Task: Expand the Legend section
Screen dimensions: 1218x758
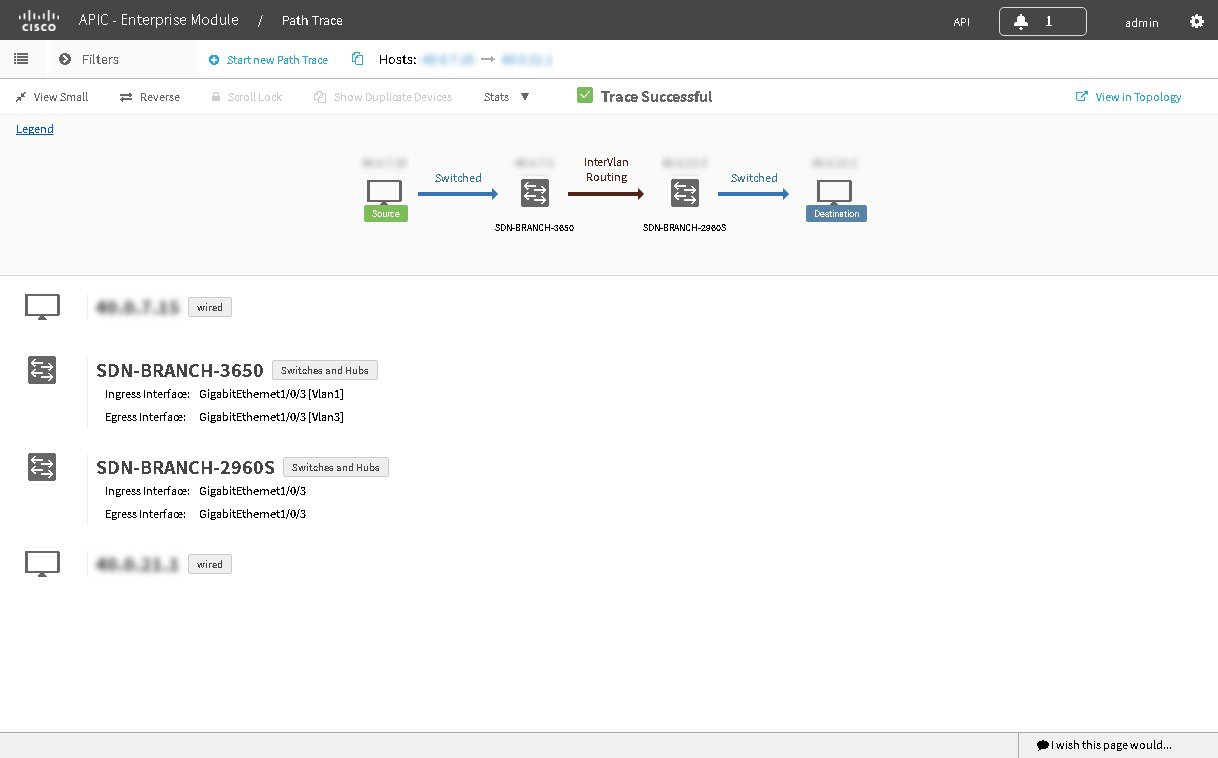Action: [x=34, y=128]
